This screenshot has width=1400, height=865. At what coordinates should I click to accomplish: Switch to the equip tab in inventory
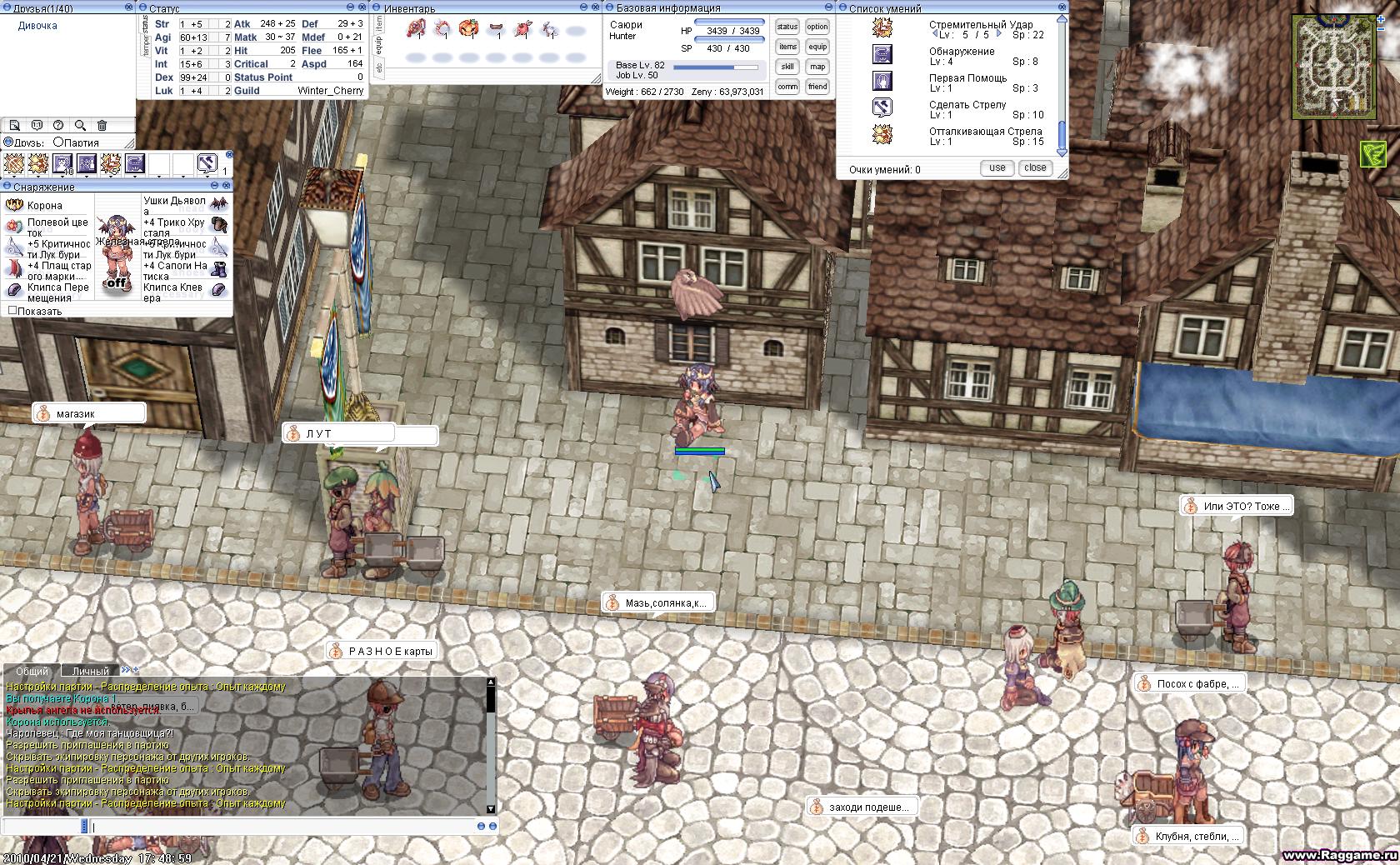tap(378, 44)
